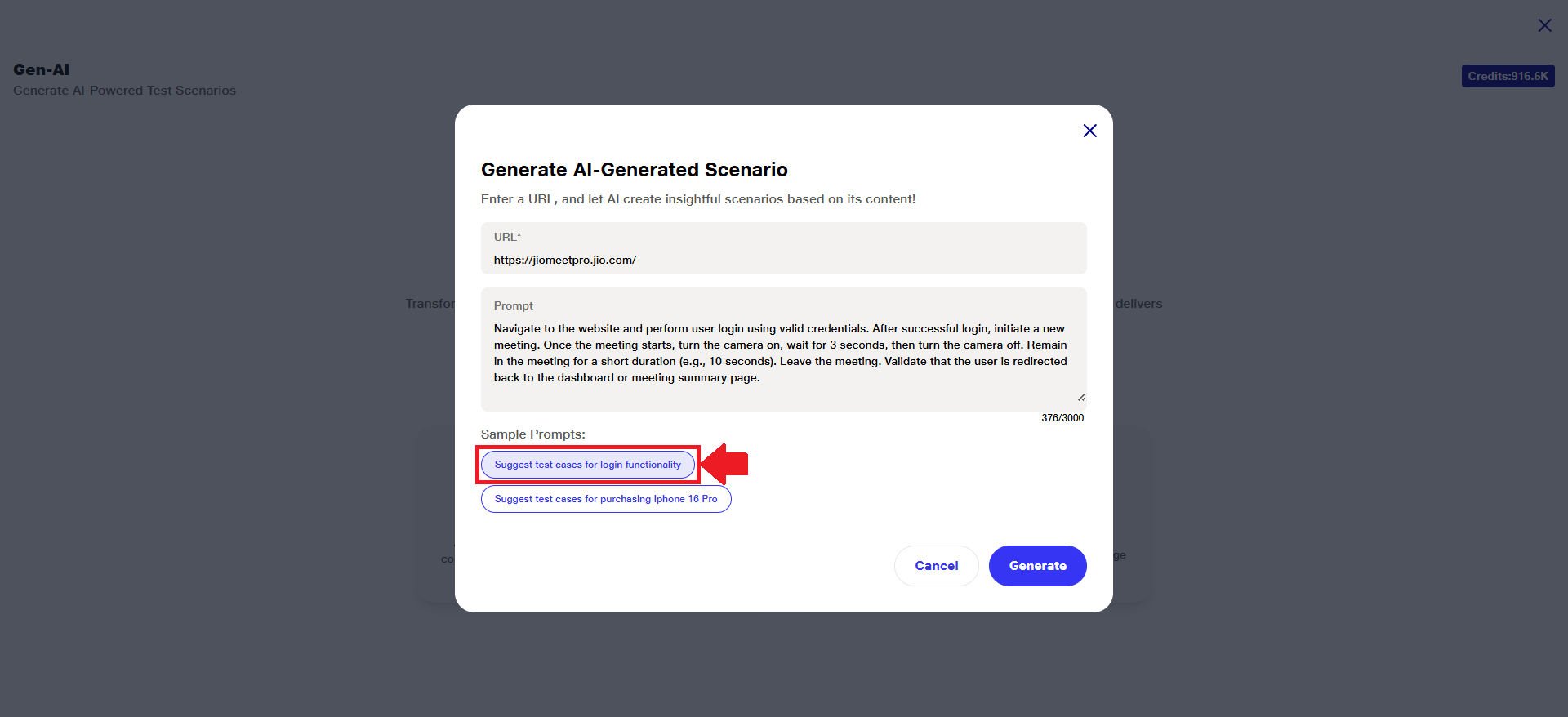Click the "Sample Prompts:" label
The image size is (1568, 717).
click(532, 434)
